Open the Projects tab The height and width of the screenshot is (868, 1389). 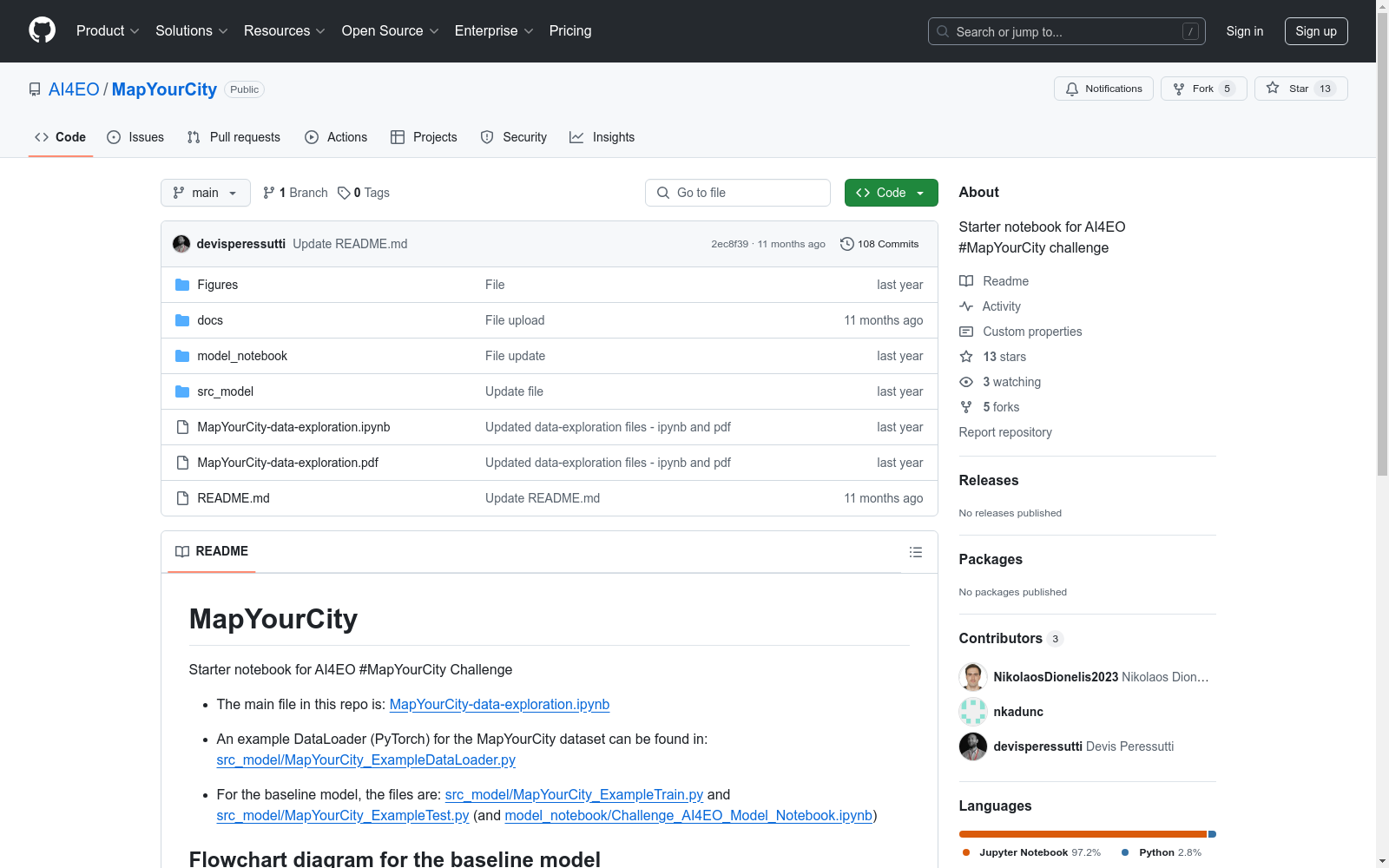click(x=424, y=137)
